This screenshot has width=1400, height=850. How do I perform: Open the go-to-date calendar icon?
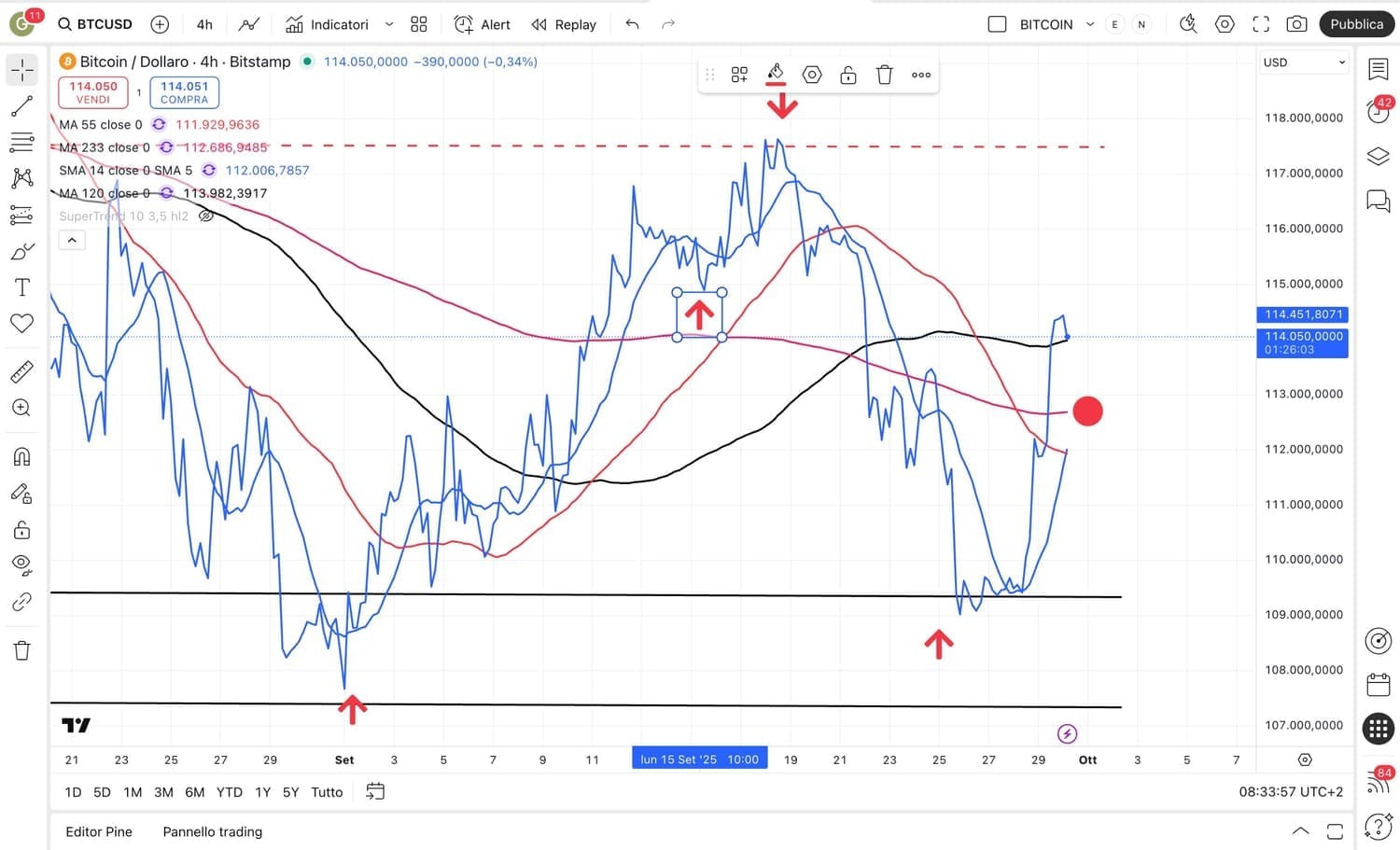(x=375, y=791)
